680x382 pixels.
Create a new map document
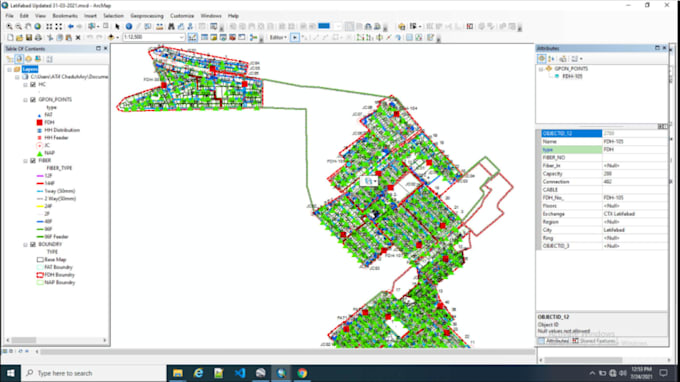[10, 38]
